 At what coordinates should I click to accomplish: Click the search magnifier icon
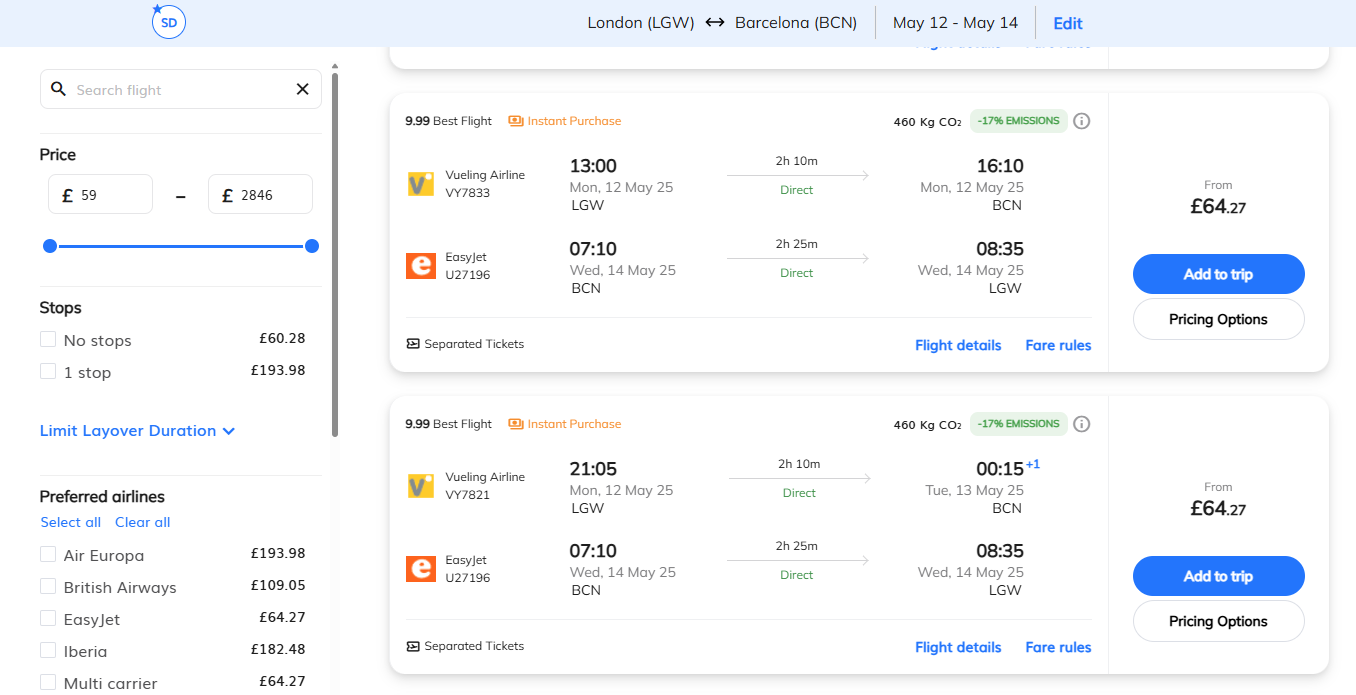pos(58,89)
